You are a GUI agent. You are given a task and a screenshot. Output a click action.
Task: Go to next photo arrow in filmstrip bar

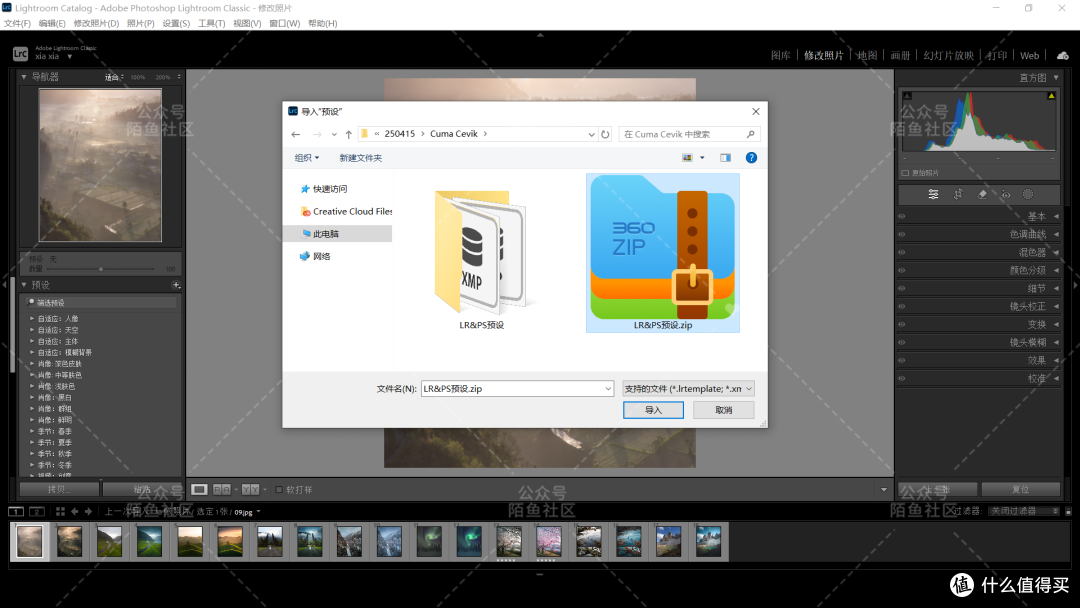click(88, 512)
